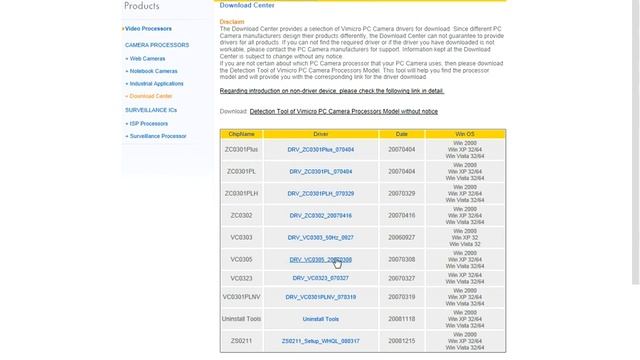The image size is (640, 360).
Task: Click the ChipName column header
Action: coord(242,134)
